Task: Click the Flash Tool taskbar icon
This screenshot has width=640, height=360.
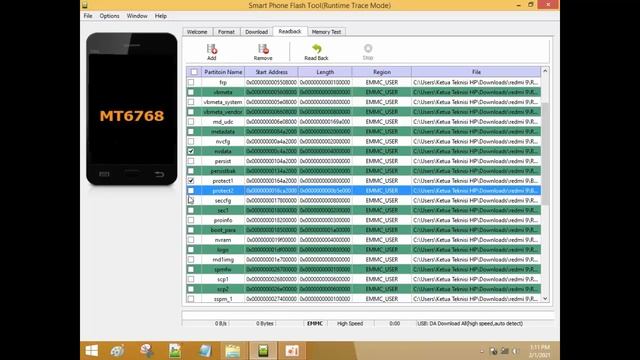Action: 263,351
